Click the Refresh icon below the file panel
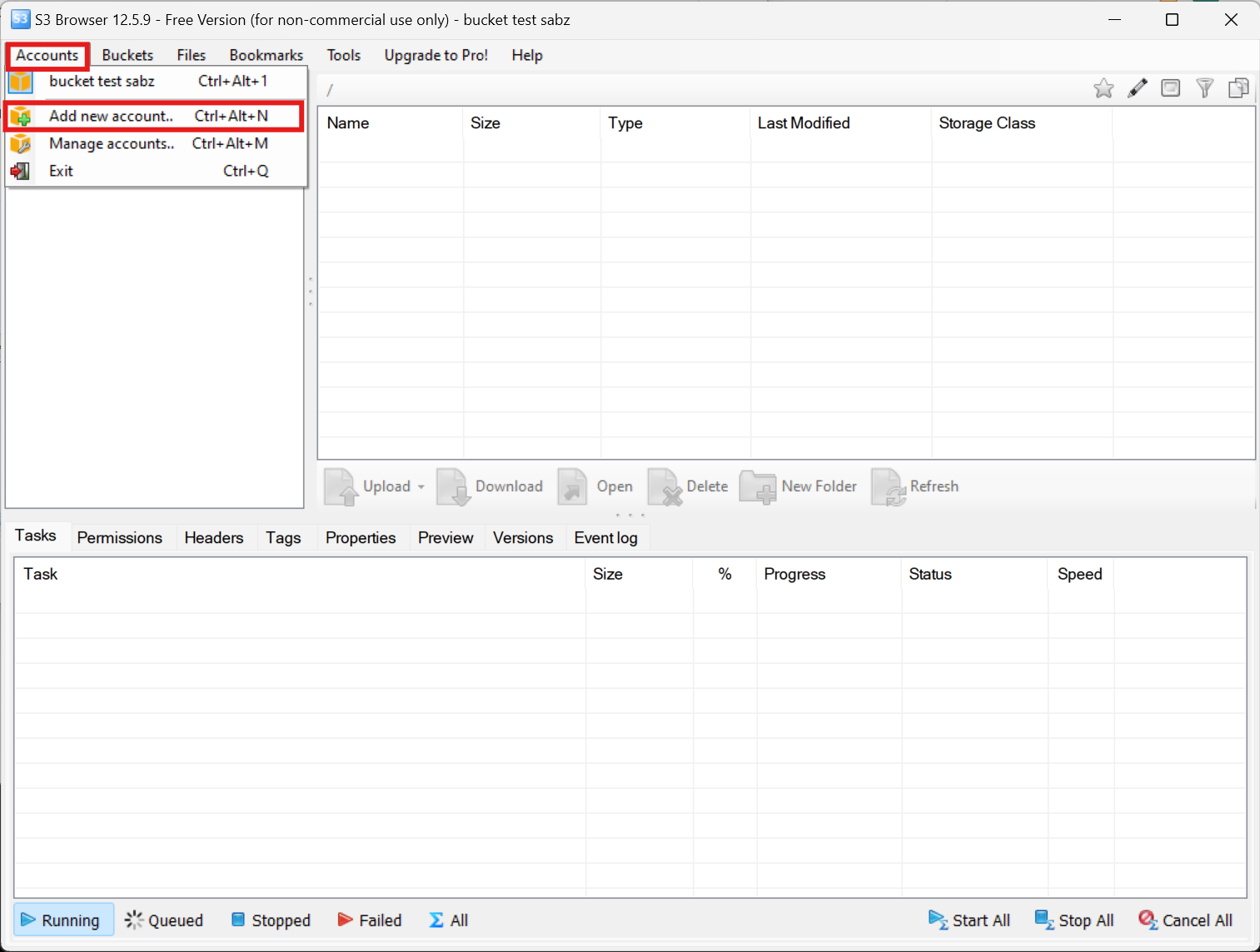 tap(914, 486)
